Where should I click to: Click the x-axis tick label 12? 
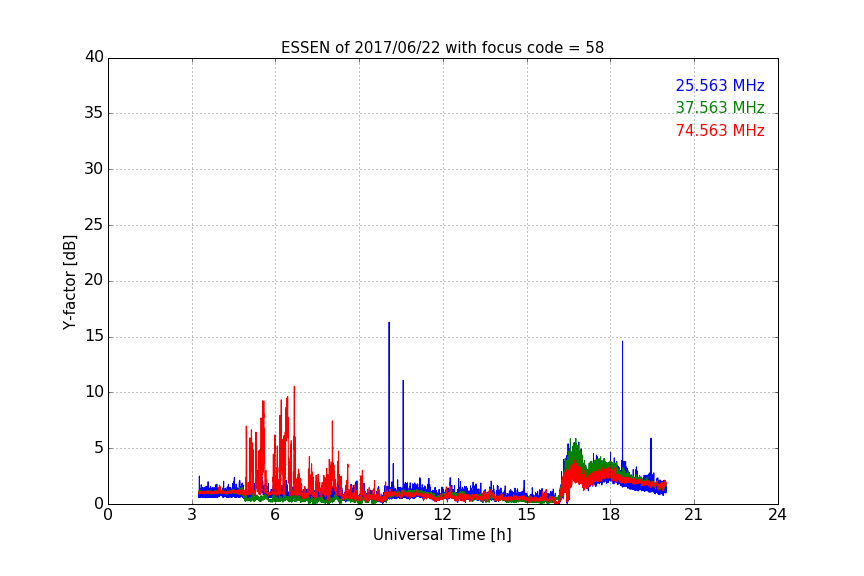coord(443,515)
